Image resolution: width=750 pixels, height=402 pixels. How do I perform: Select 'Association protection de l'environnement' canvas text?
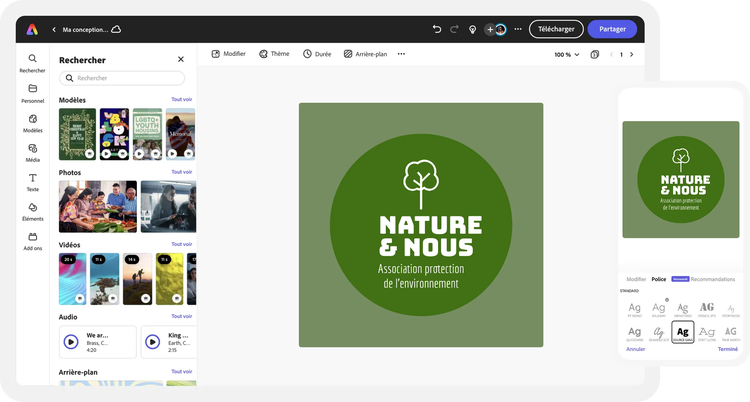pyautogui.click(x=421, y=276)
